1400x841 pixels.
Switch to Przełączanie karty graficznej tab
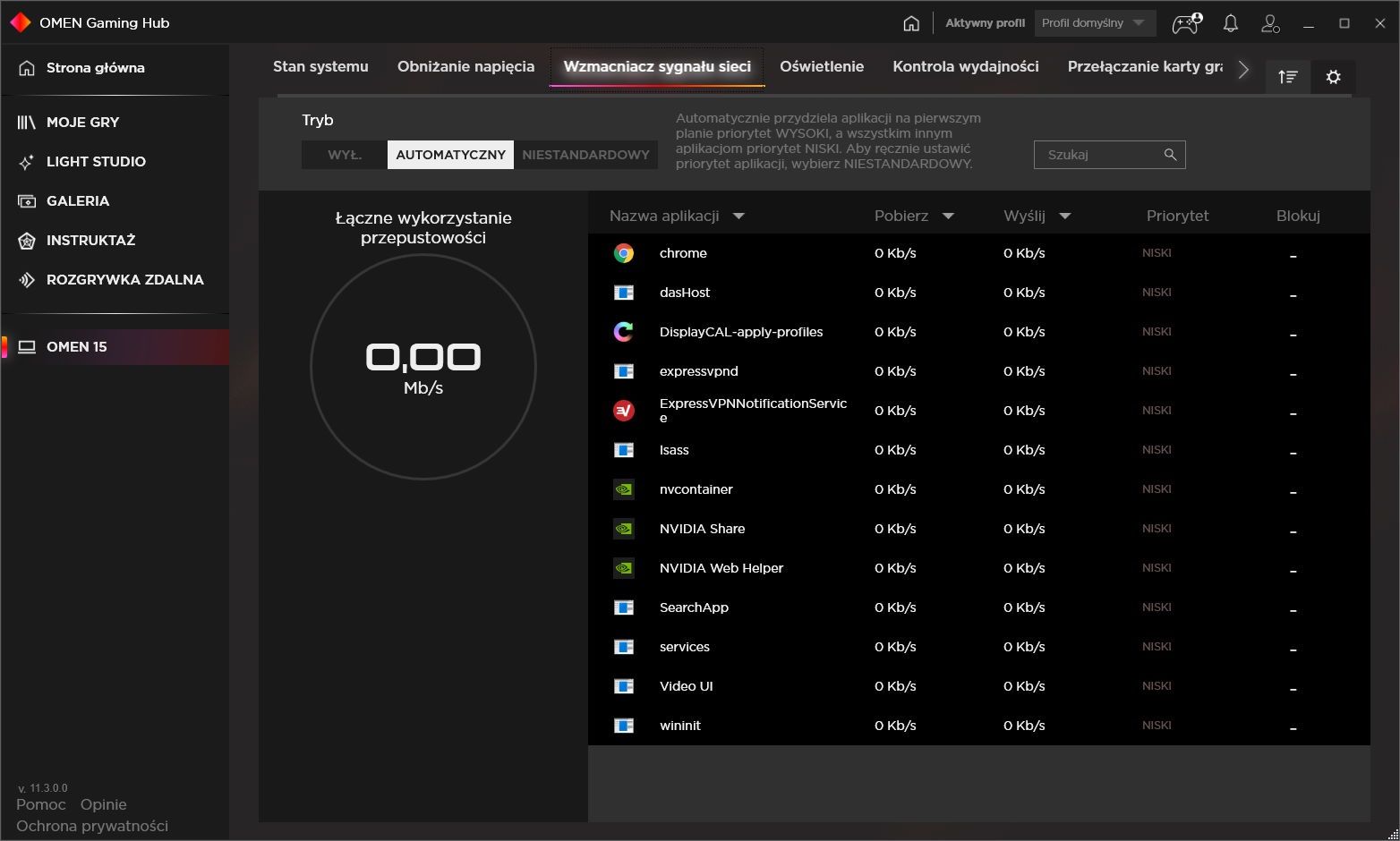1145,66
